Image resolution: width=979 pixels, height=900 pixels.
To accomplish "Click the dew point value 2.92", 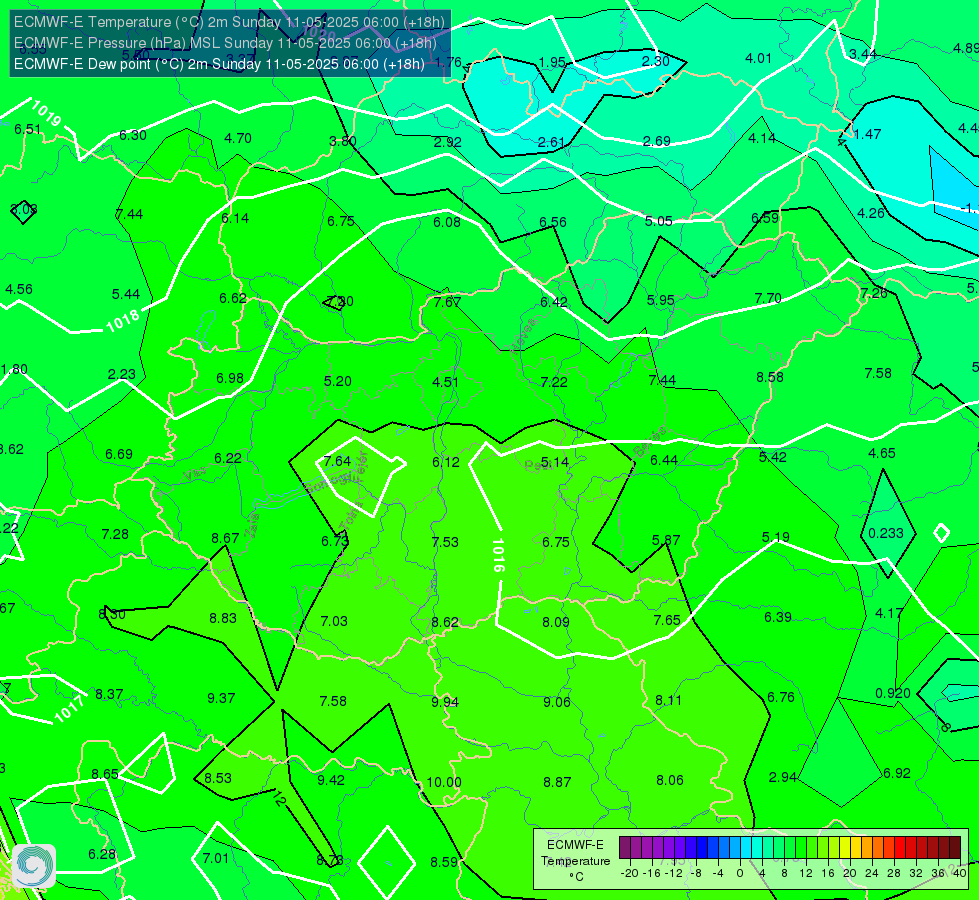I will click(x=448, y=142).
